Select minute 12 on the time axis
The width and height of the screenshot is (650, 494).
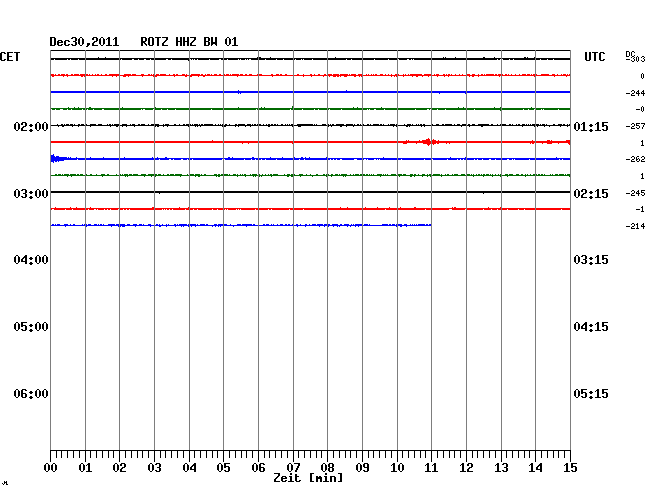pyautogui.click(x=466, y=468)
